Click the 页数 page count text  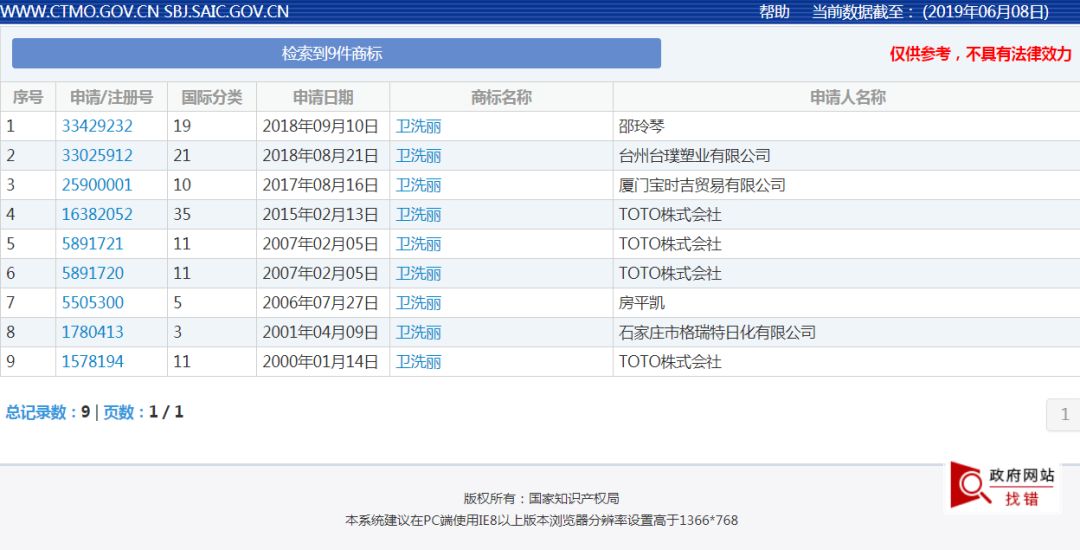143,412
